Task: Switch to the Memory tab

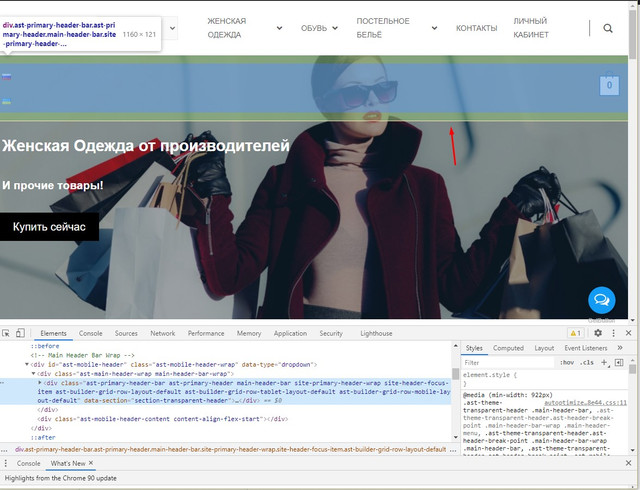Action: (249, 333)
